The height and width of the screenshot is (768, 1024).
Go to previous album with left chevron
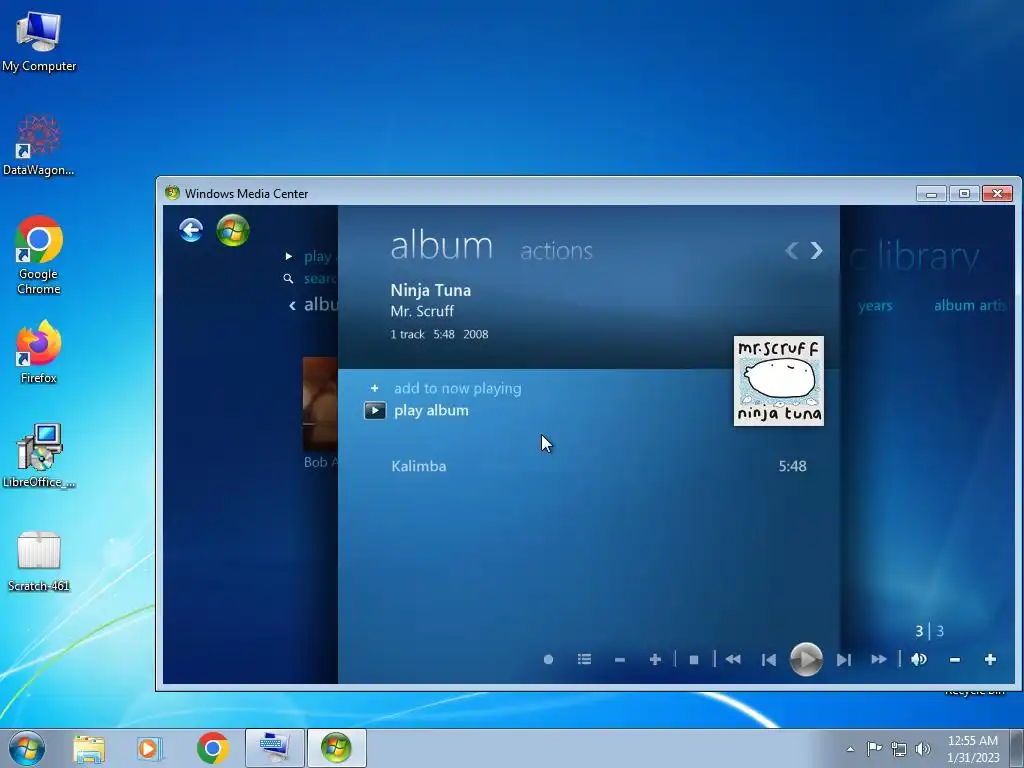[x=792, y=250]
